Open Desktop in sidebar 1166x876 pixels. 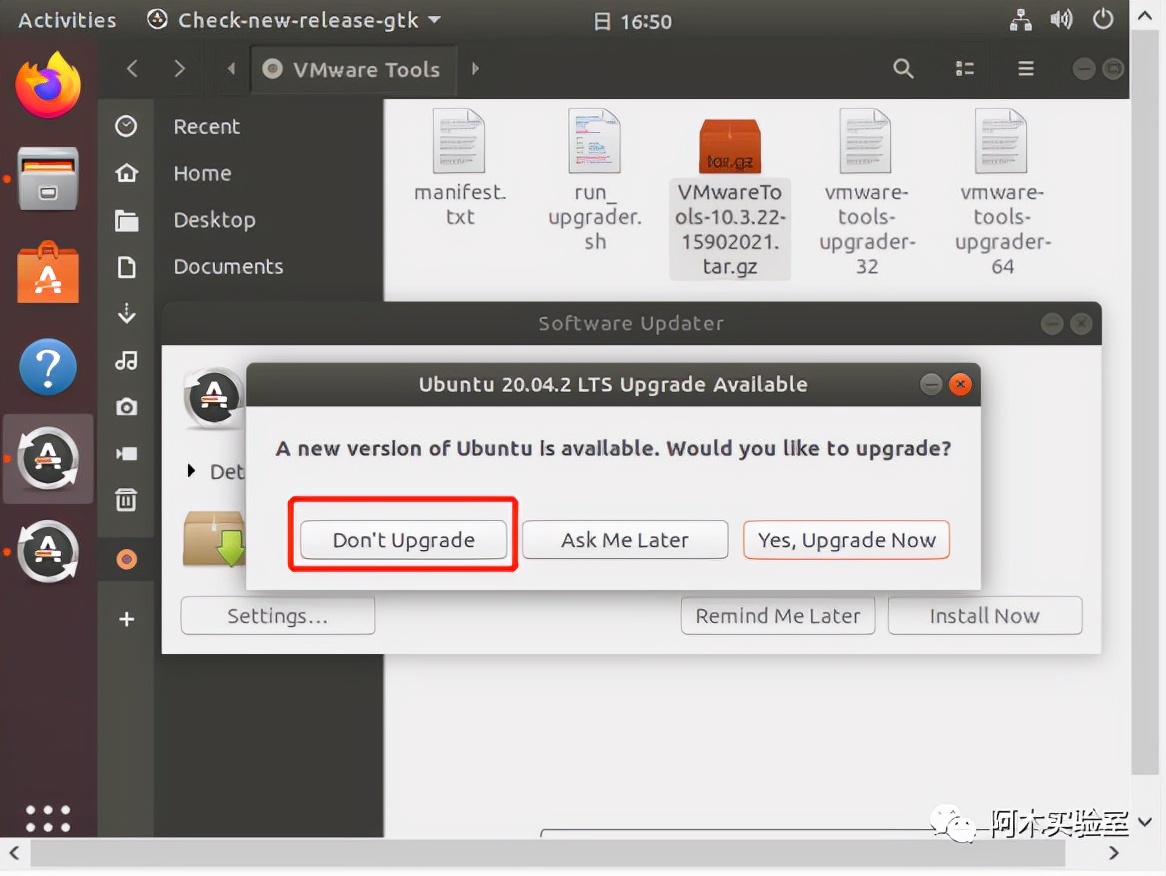[214, 220]
